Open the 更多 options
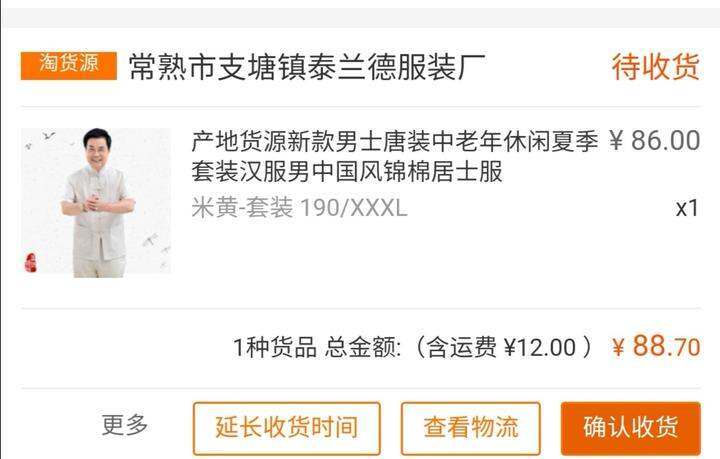 click(125, 425)
